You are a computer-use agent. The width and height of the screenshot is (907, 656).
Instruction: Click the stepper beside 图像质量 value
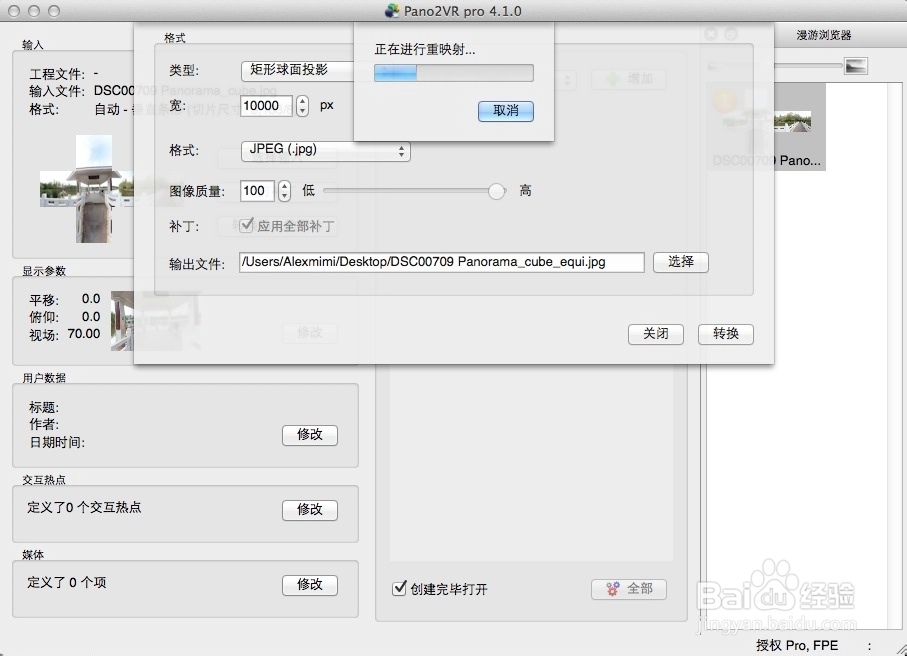coord(283,190)
